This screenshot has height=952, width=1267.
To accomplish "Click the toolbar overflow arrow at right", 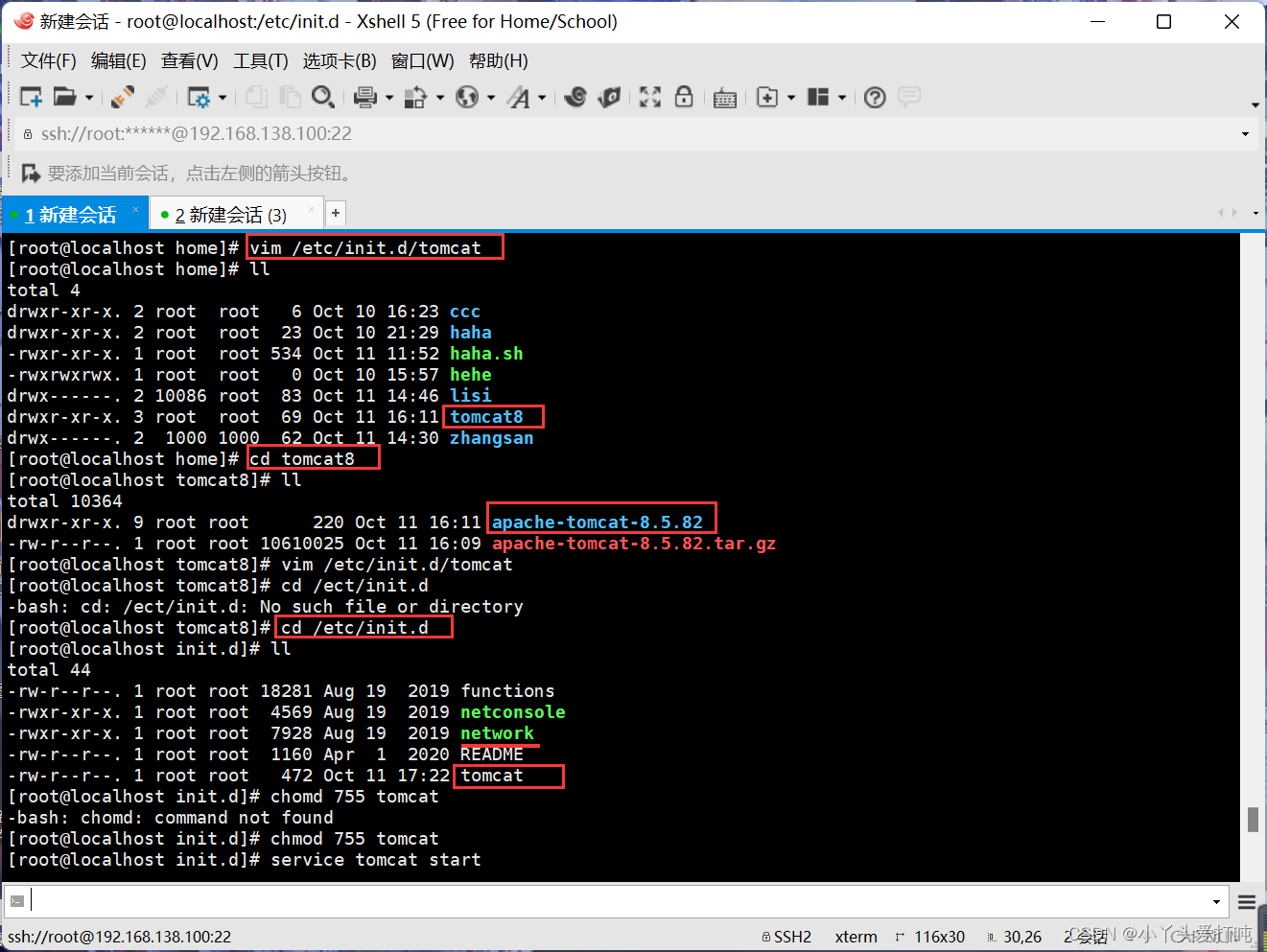I will (x=1255, y=105).
